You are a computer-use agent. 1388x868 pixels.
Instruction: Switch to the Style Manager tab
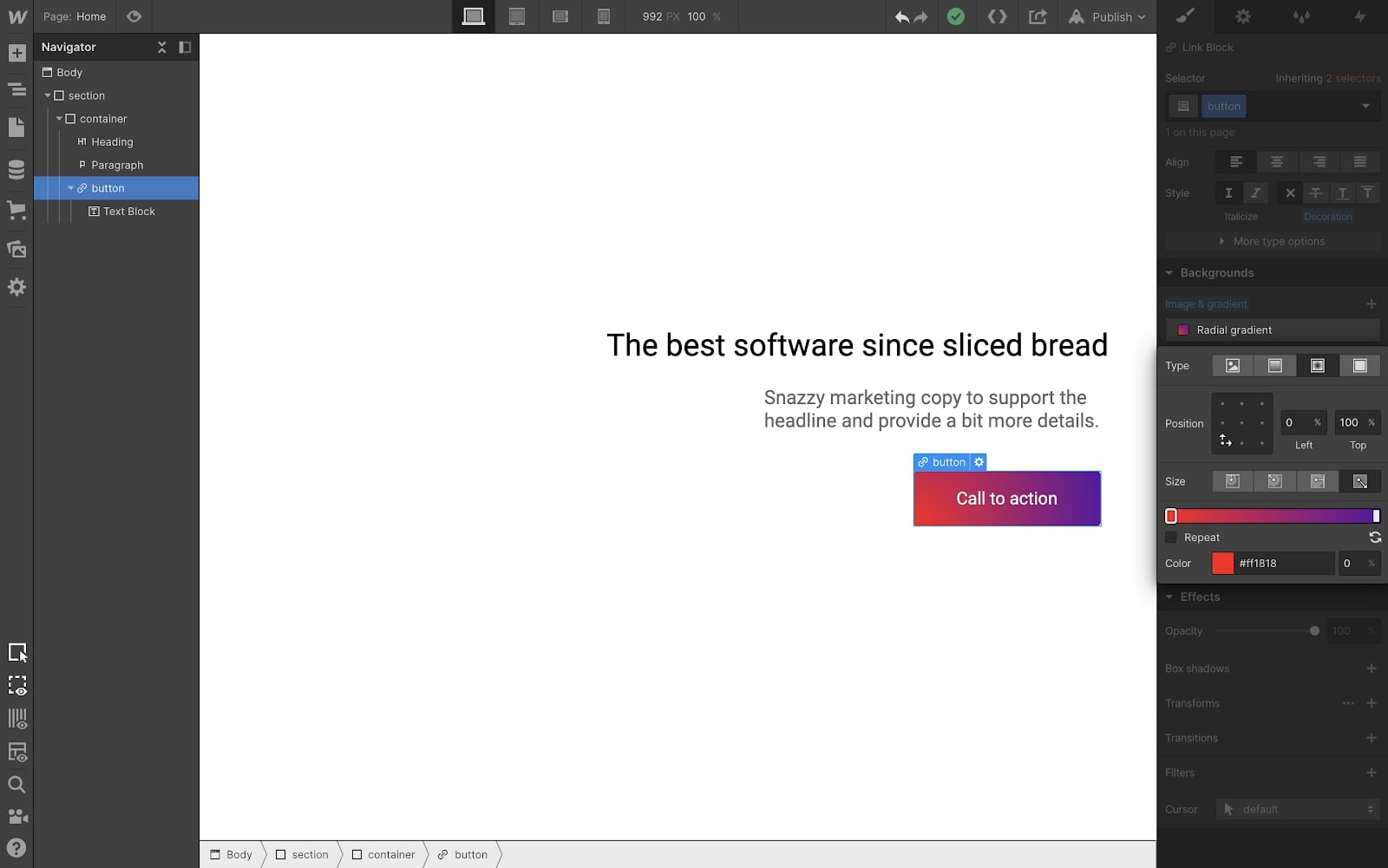tap(1301, 16)
